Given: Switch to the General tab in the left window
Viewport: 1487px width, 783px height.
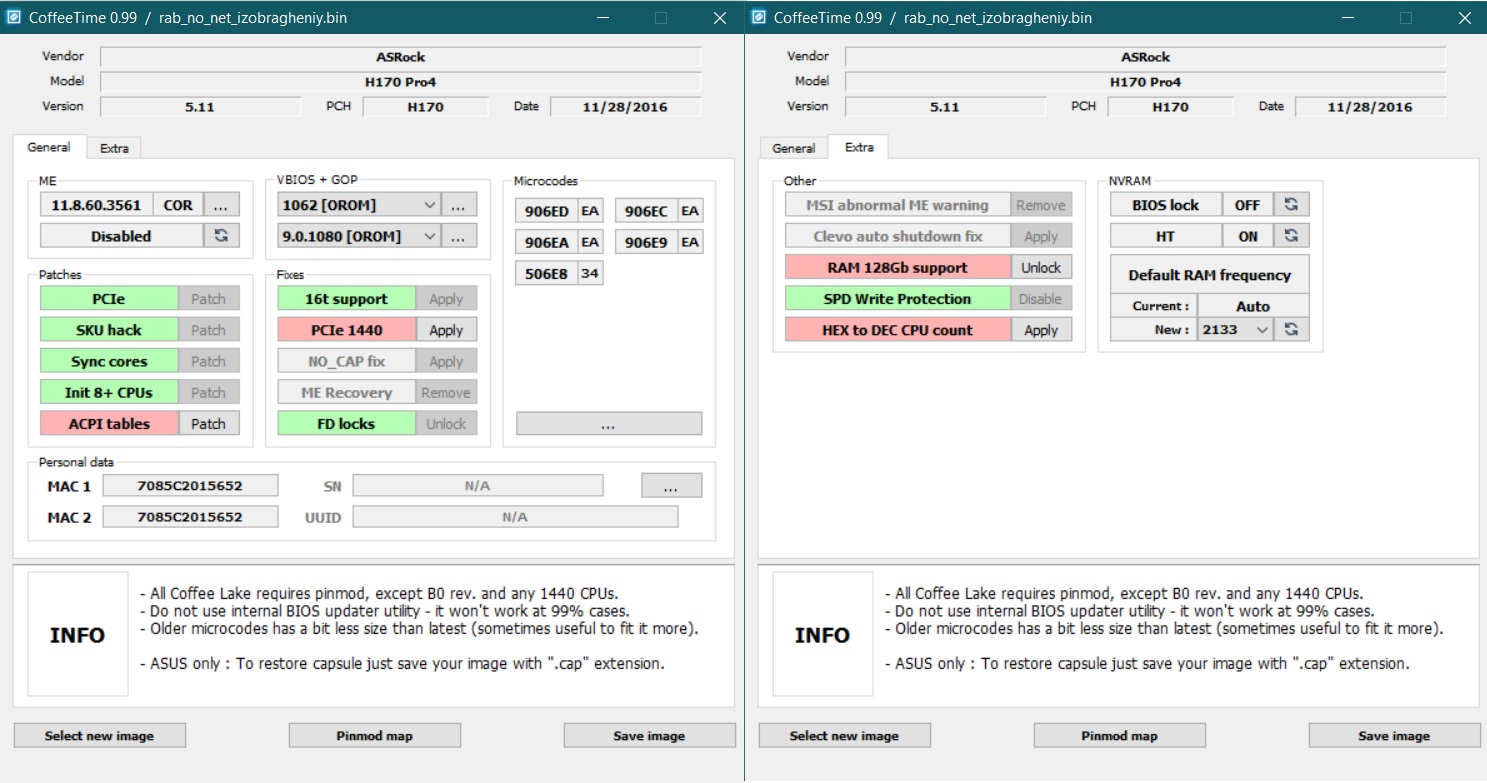Looking at the screenshot, I should click(x=49, y=147).
